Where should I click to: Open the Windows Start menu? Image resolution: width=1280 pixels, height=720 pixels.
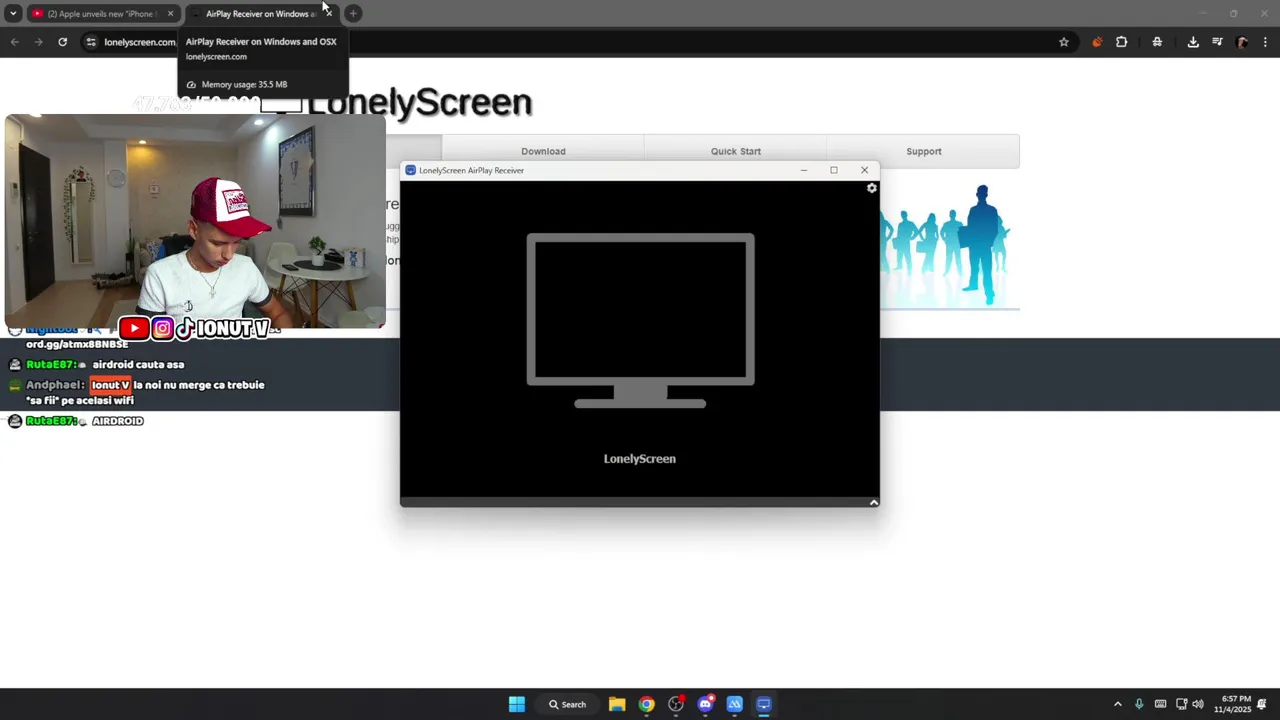pos(517,704)
